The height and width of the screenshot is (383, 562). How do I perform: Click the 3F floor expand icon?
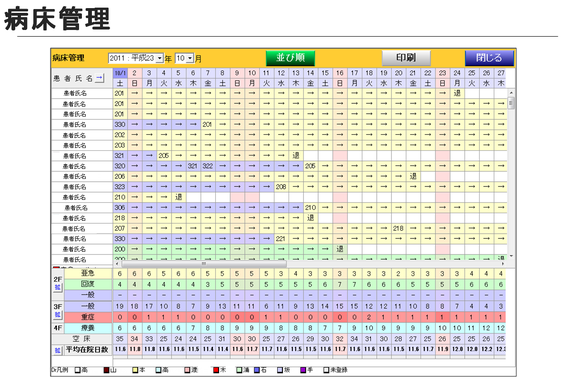[57, 315]
